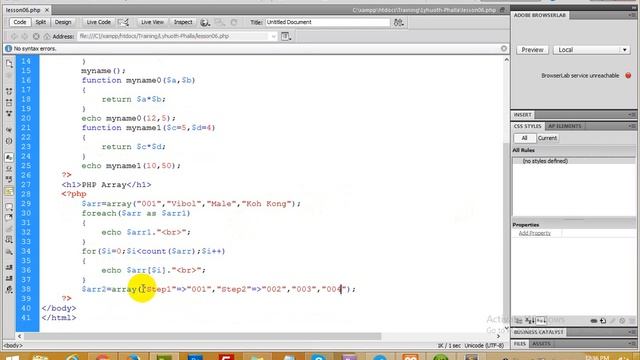Click the Select Parent Tag icon
Screen dimensions: 640x360
click(9, 130)
